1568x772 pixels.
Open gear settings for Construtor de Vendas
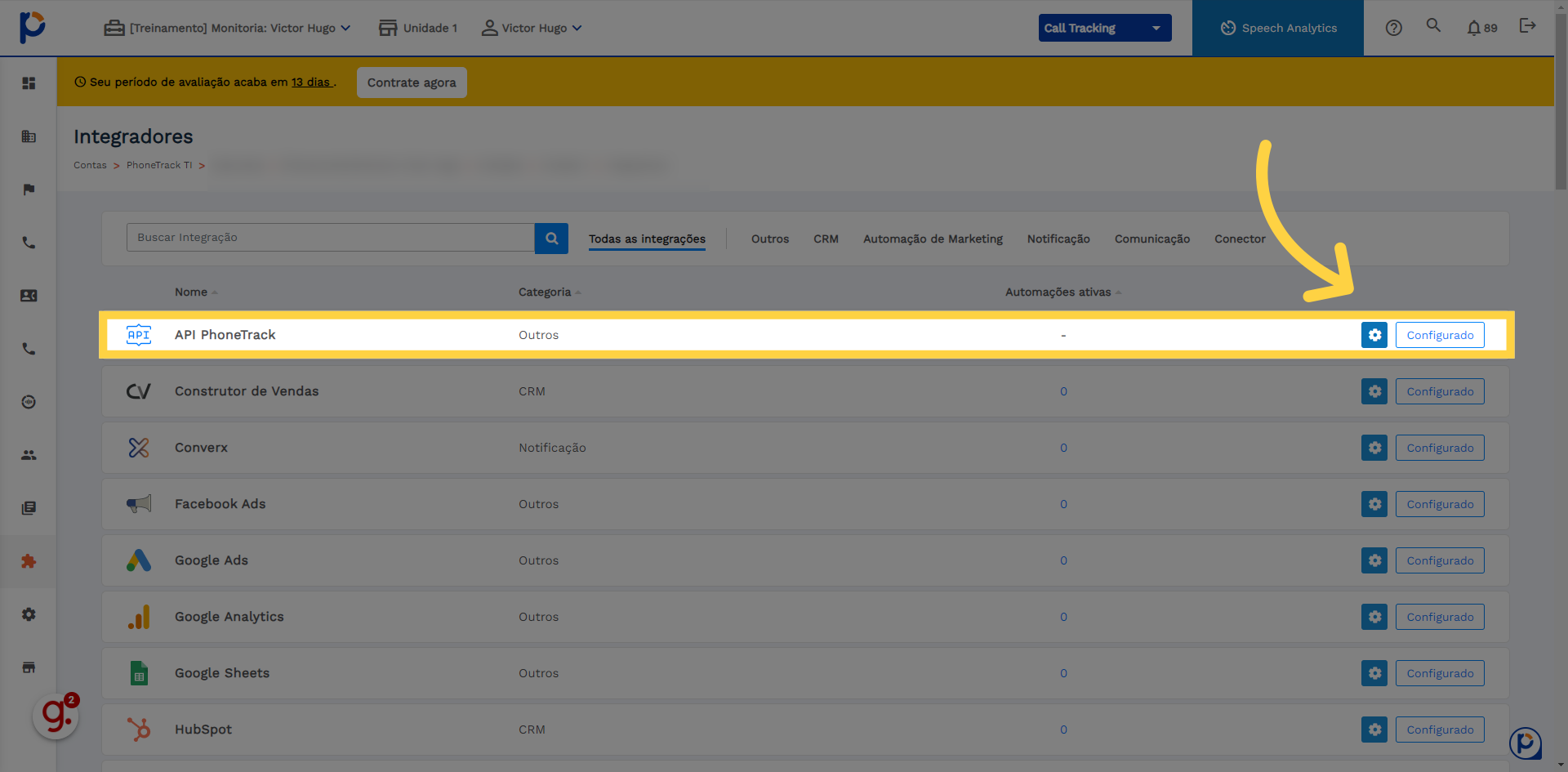pyautogui.click(x=1374, y=391)
